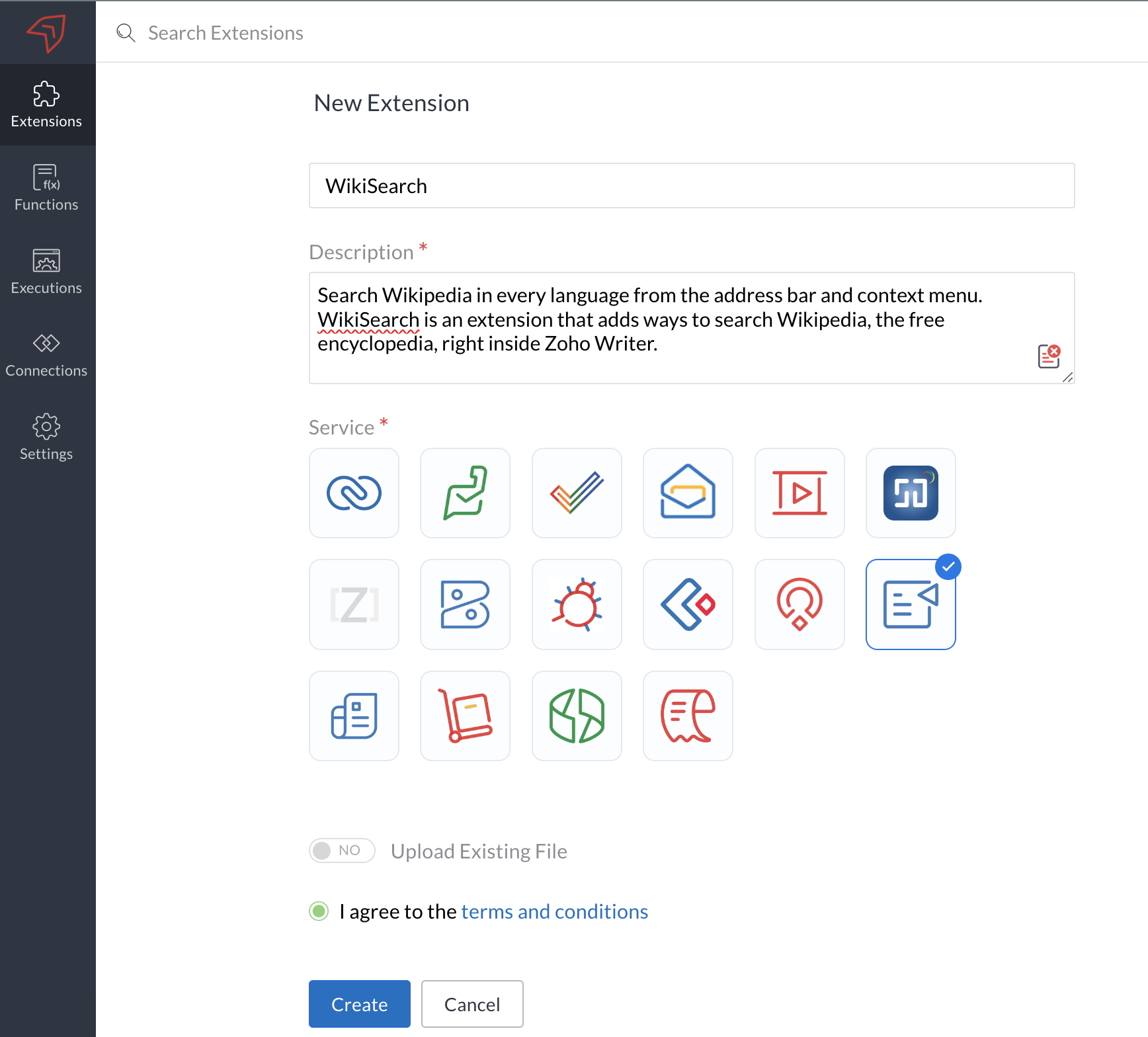Go to Connections in the sidebar
The image size is (1148, 1037).
coord(46,355)
